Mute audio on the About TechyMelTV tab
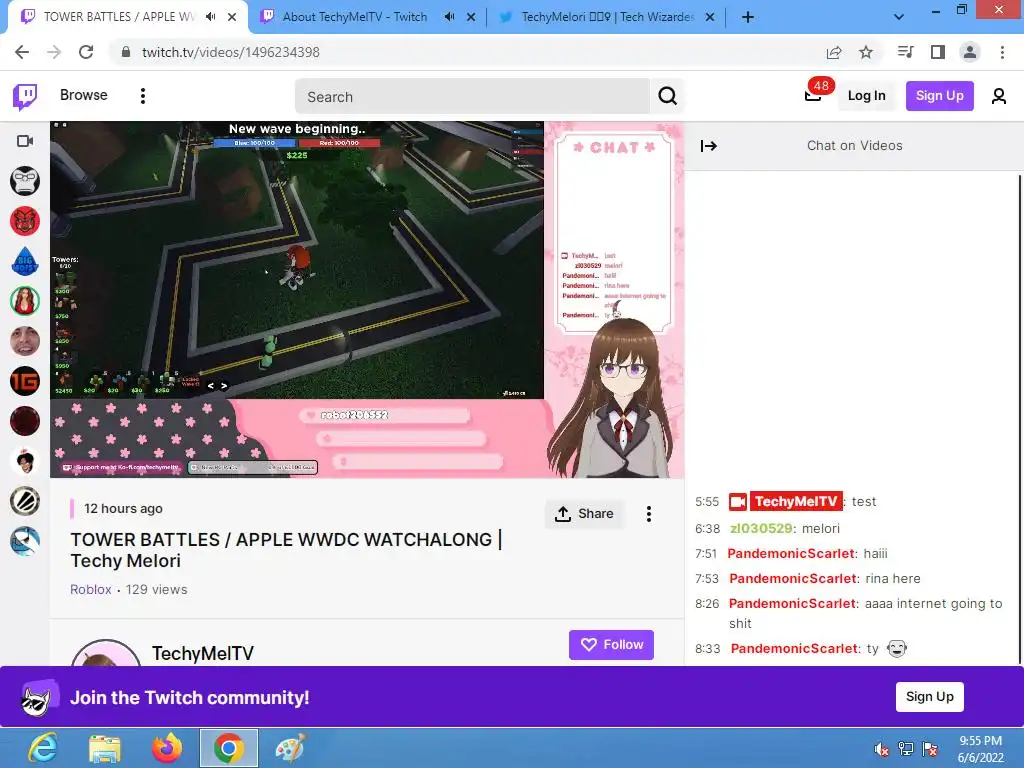The height and width of the screenshot is (768, 1024). 449,17
